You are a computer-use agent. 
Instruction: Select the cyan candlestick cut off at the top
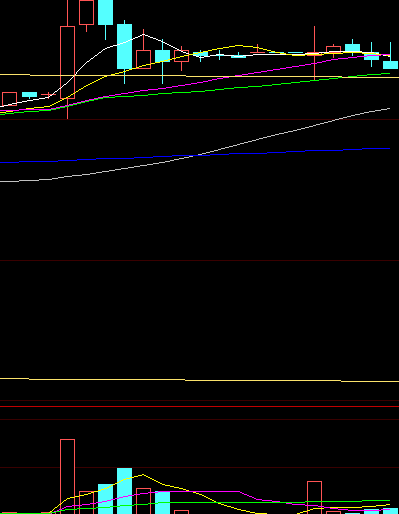[x=105, y=12]
